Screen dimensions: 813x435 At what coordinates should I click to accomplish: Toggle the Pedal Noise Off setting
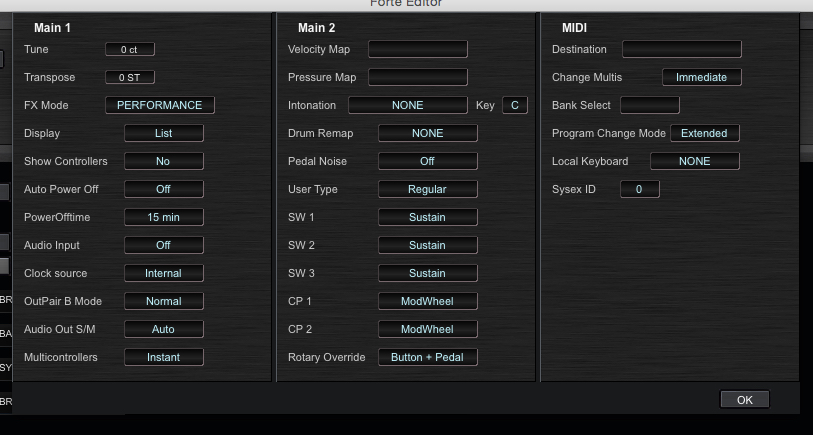pyautogui.click(x=428, y=161)
